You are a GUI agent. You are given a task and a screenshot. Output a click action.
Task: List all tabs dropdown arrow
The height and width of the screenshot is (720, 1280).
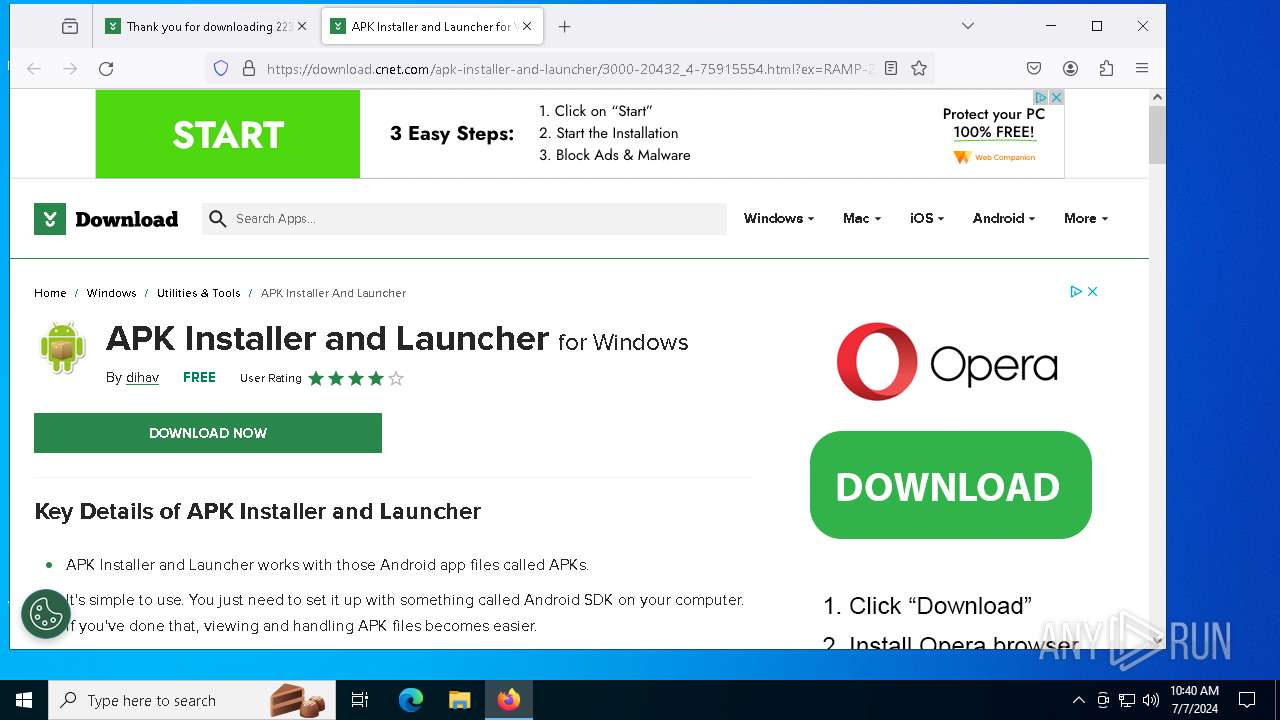[968, 26]
